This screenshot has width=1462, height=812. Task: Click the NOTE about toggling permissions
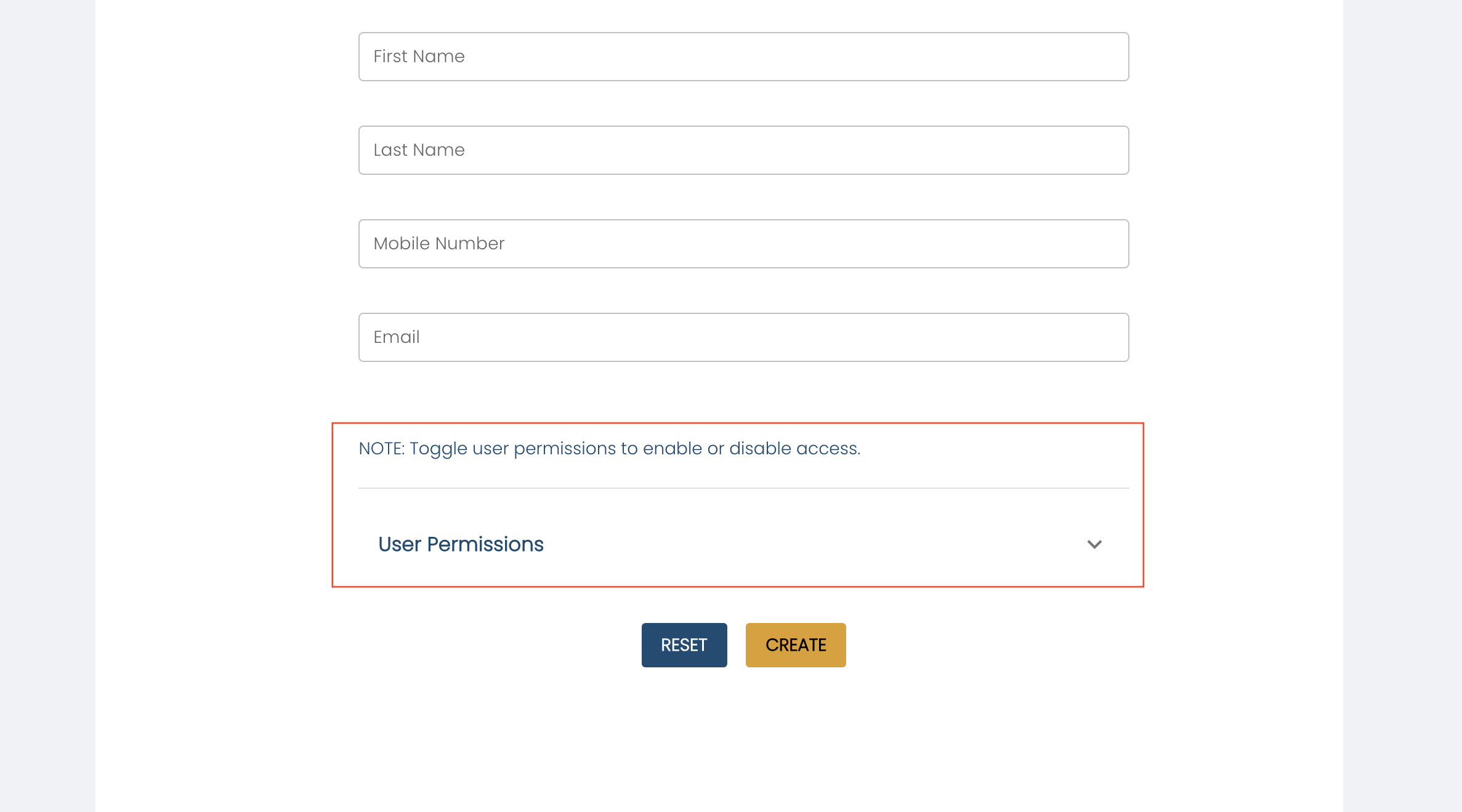click(x=609, y=448)
